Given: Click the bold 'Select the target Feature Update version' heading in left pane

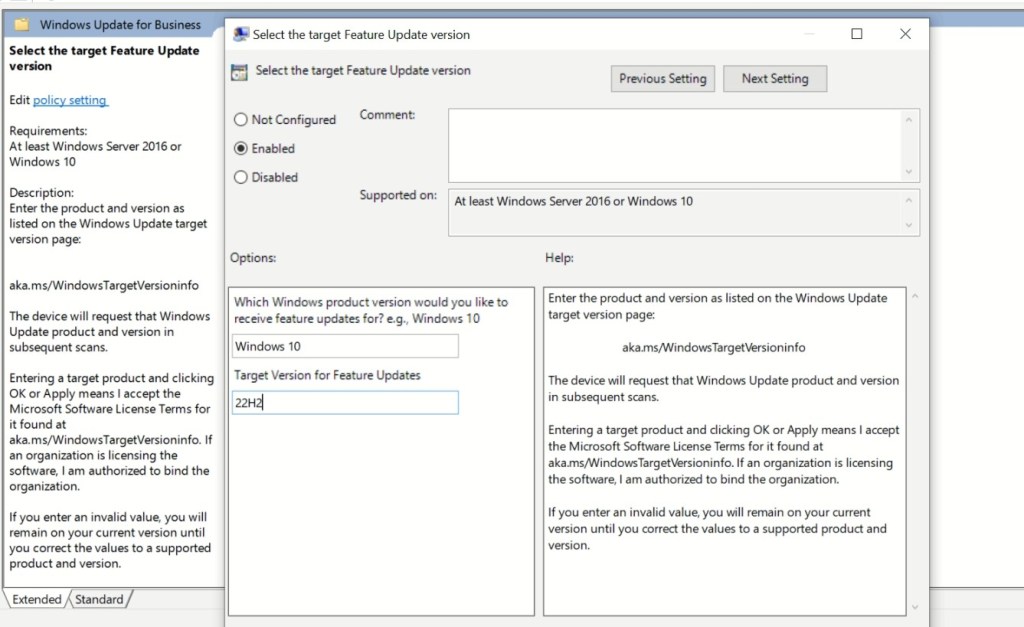Looking at the screenshot, I should pyautogui.click(x=104, y=58).
